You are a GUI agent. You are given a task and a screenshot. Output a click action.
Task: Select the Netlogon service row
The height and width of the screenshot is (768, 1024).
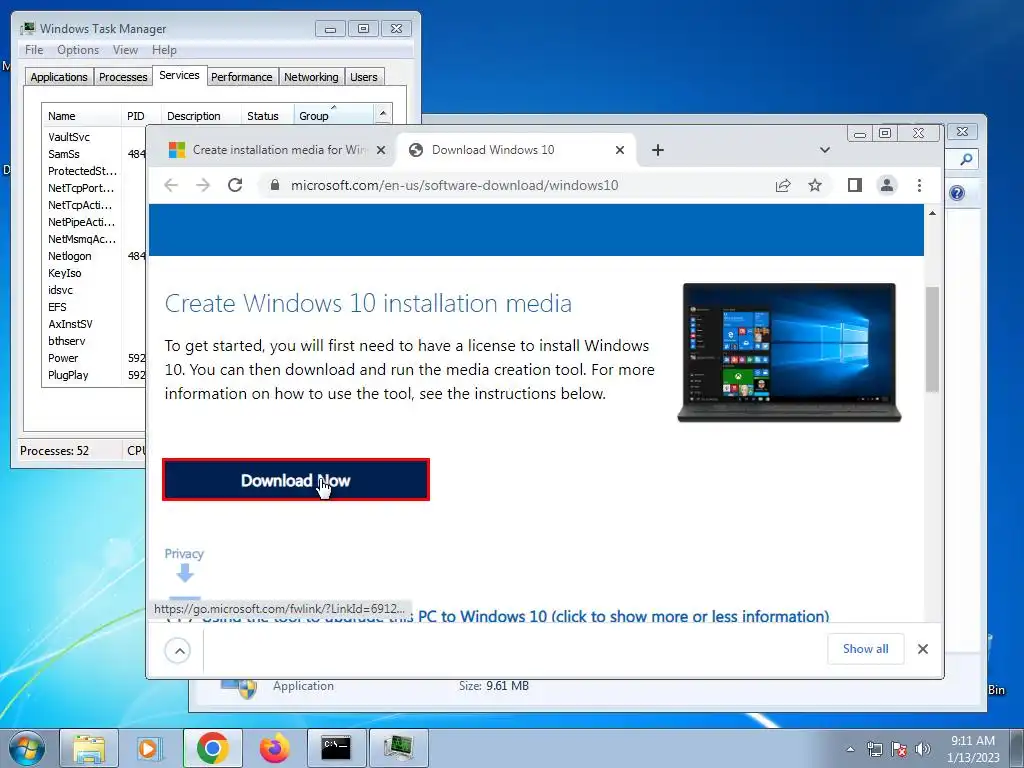point(69,256)
